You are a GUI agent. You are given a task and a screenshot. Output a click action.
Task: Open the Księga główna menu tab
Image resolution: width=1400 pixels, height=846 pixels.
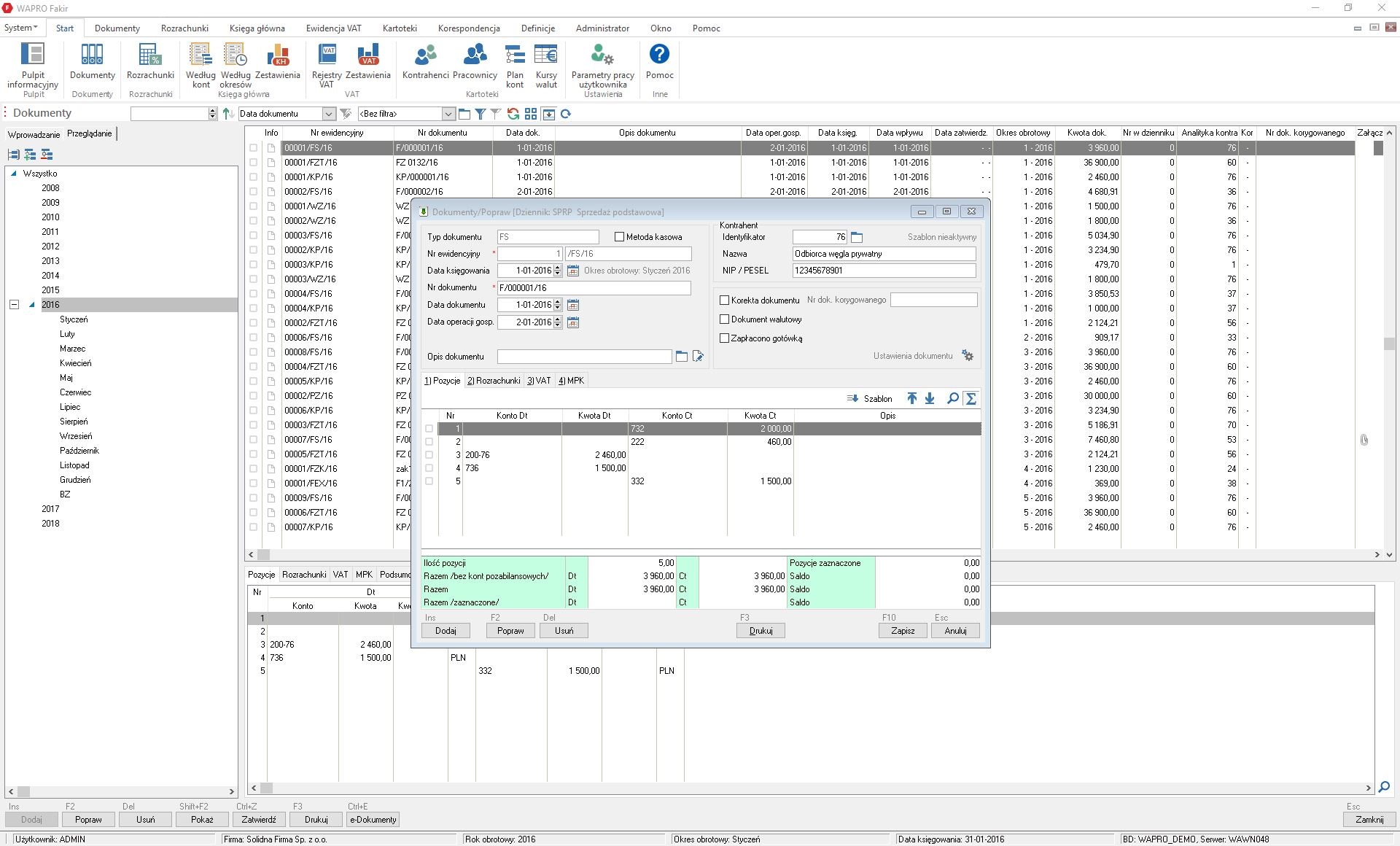click(x=257, y=28)
